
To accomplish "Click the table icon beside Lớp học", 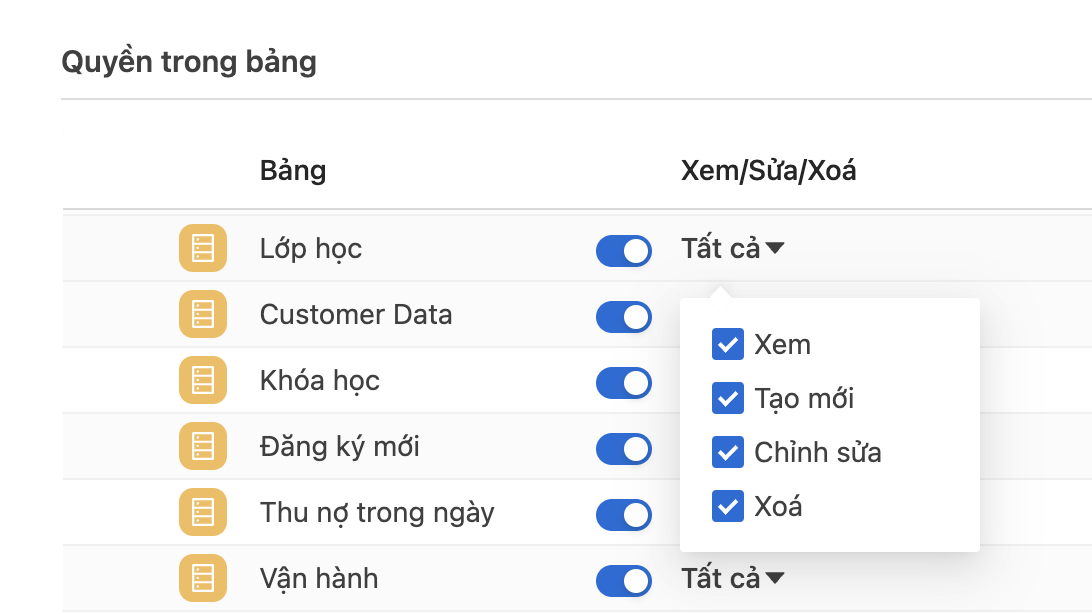I will 203,249.
